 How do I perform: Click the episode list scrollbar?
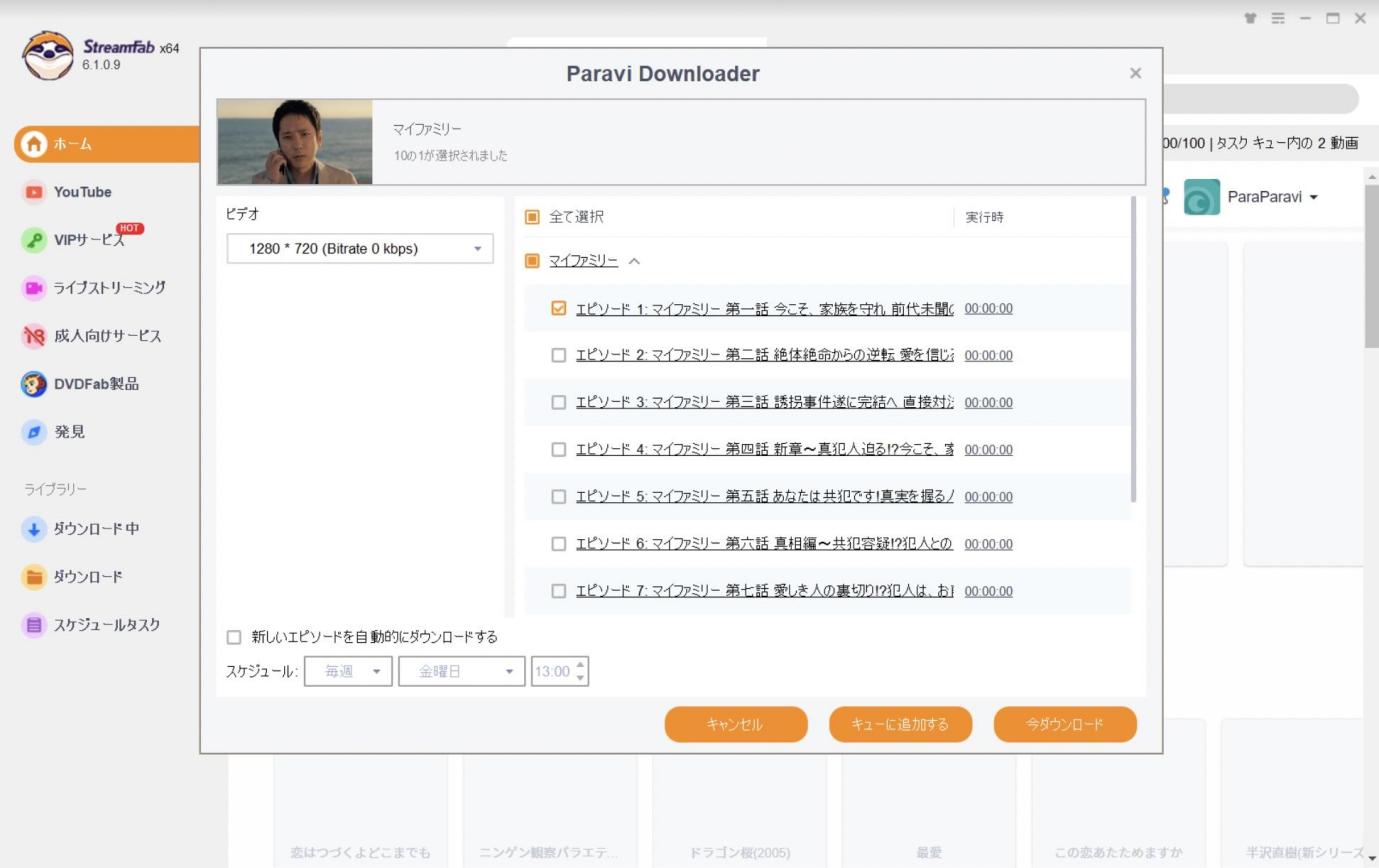coord(1134,350)
